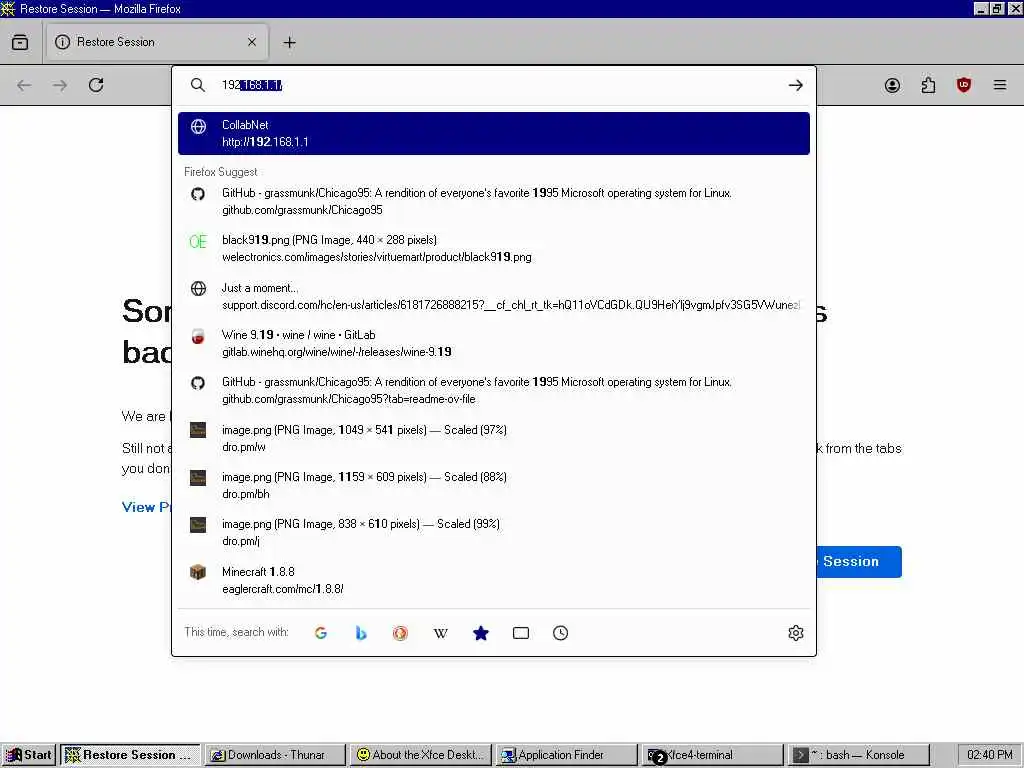This screenshot has height=768, width=1024.
Task: Switch to bash Konsole in taskbar
Action: (859, 755)
